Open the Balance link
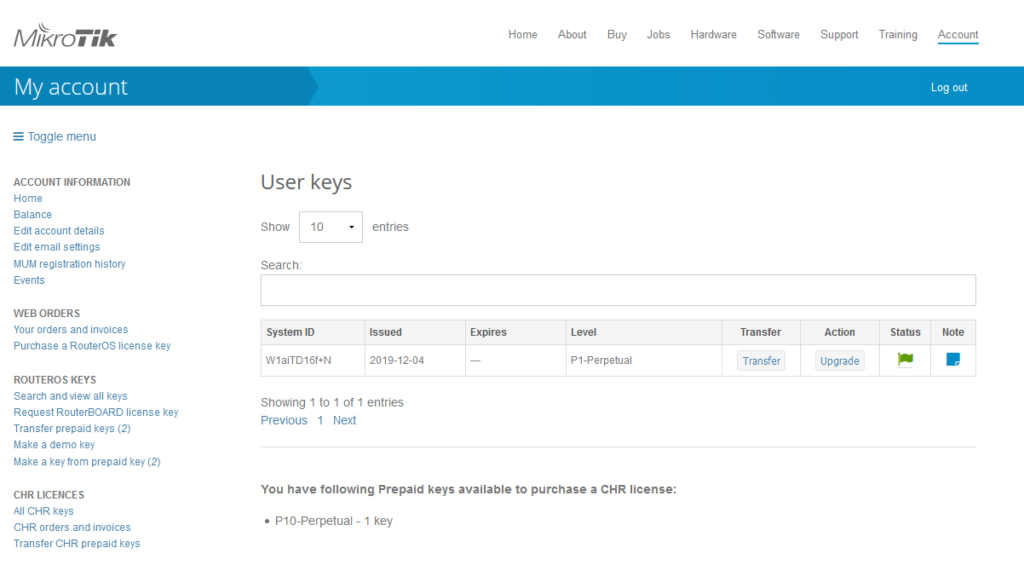 32,214
